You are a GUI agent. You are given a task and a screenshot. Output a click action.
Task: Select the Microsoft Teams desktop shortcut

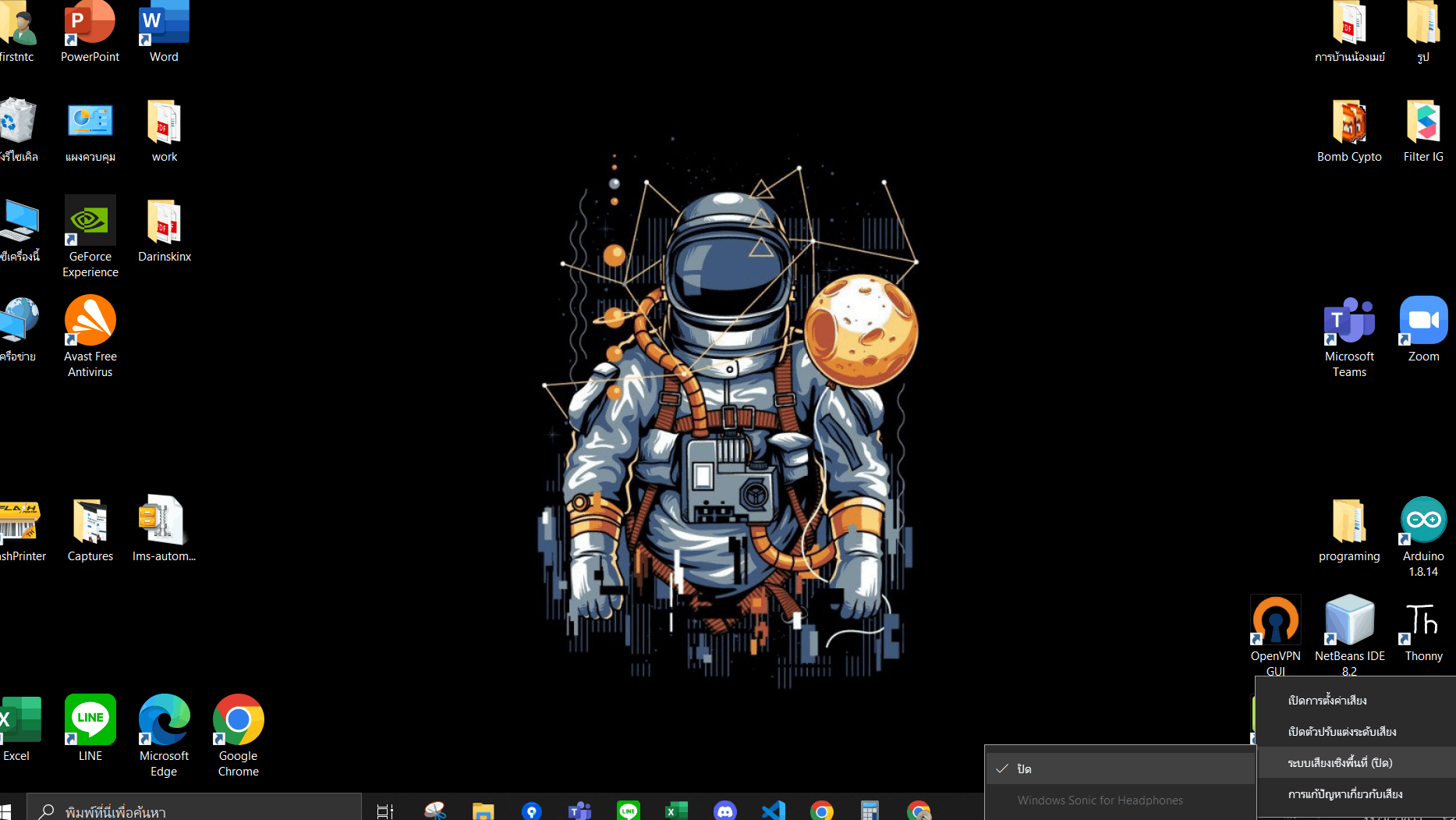point(1349,337)
